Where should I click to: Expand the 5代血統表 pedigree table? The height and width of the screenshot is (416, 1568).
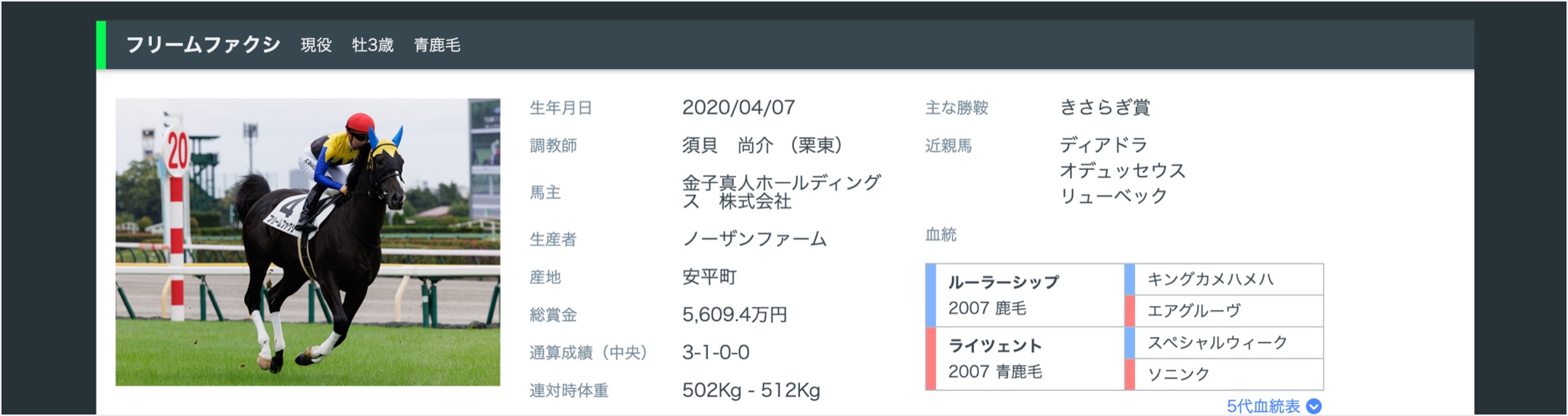[1263, 406]
